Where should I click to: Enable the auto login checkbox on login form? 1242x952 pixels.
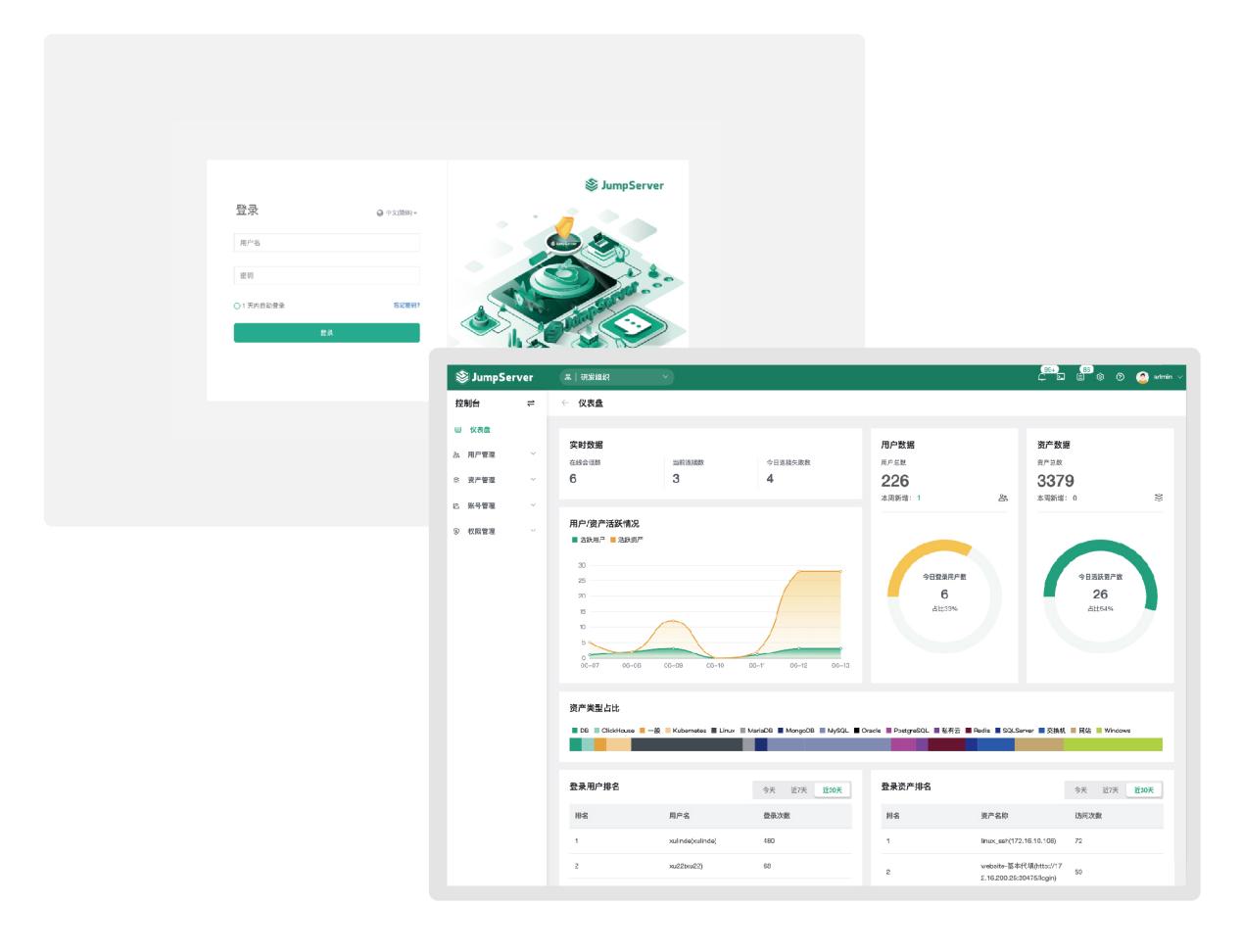click(237, 306)
